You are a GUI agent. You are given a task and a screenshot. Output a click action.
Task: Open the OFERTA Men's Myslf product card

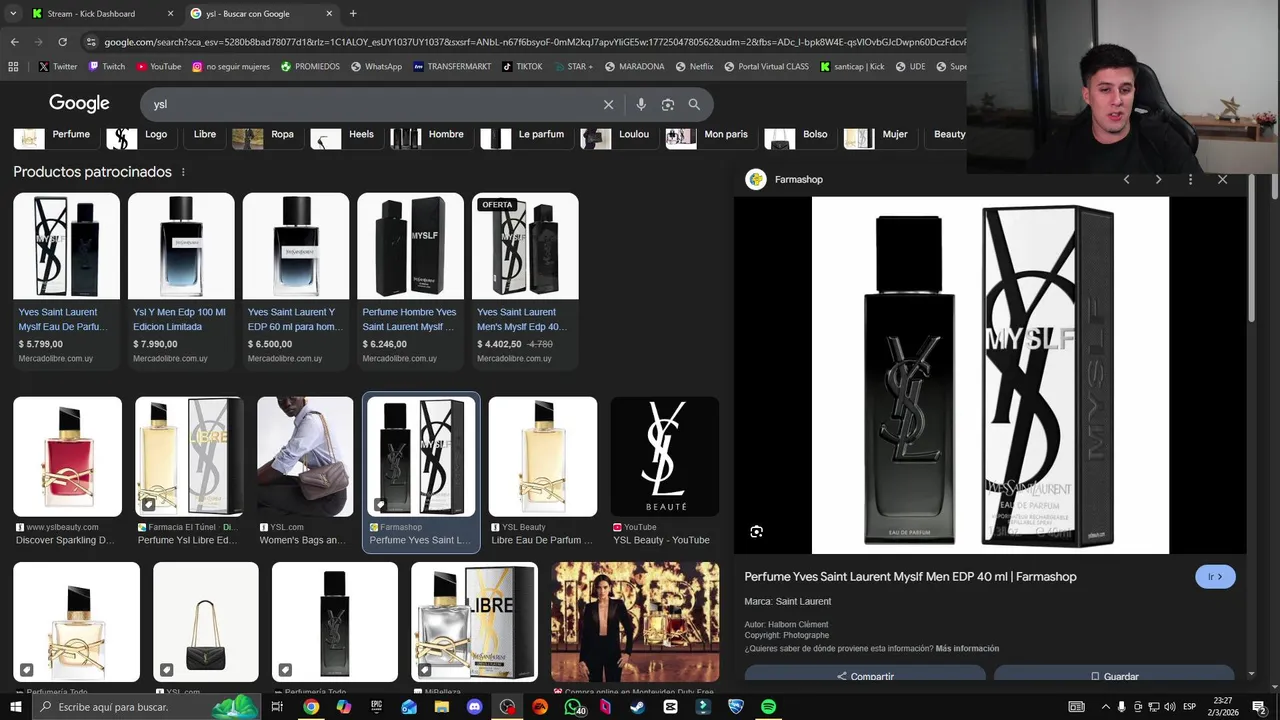pos(525,281)
